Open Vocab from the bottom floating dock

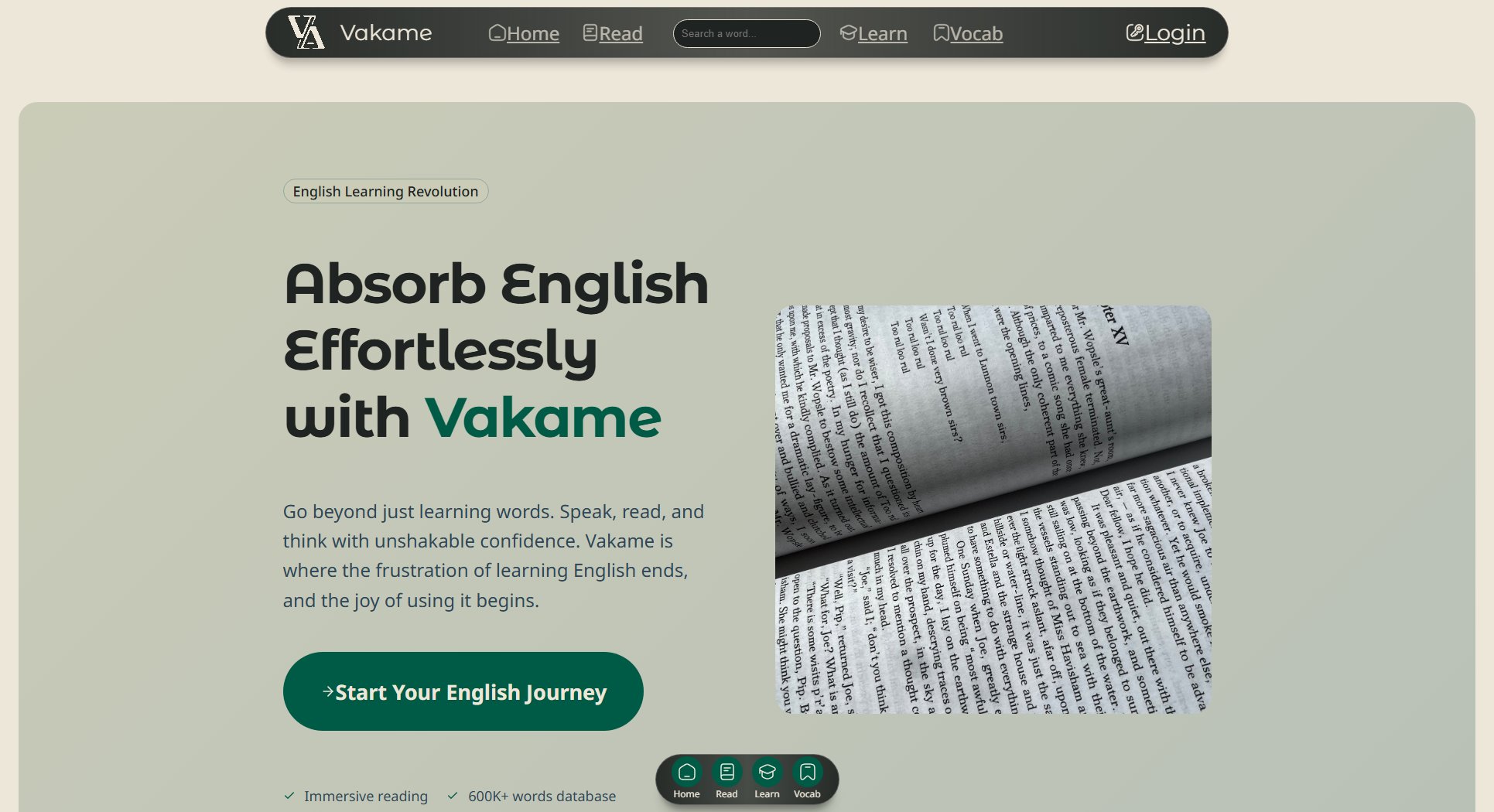tap(807, 778)
